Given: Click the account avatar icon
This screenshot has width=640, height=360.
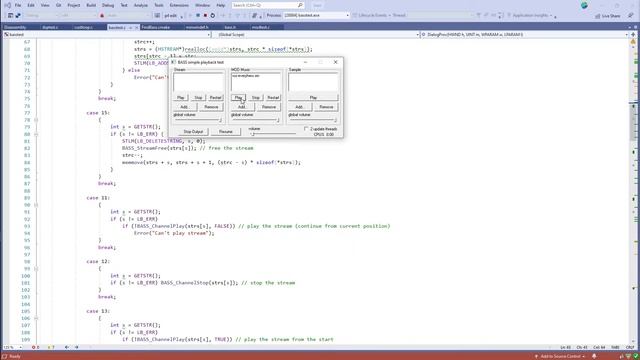Looking at the screenshot, I should (x=584, y=5).
